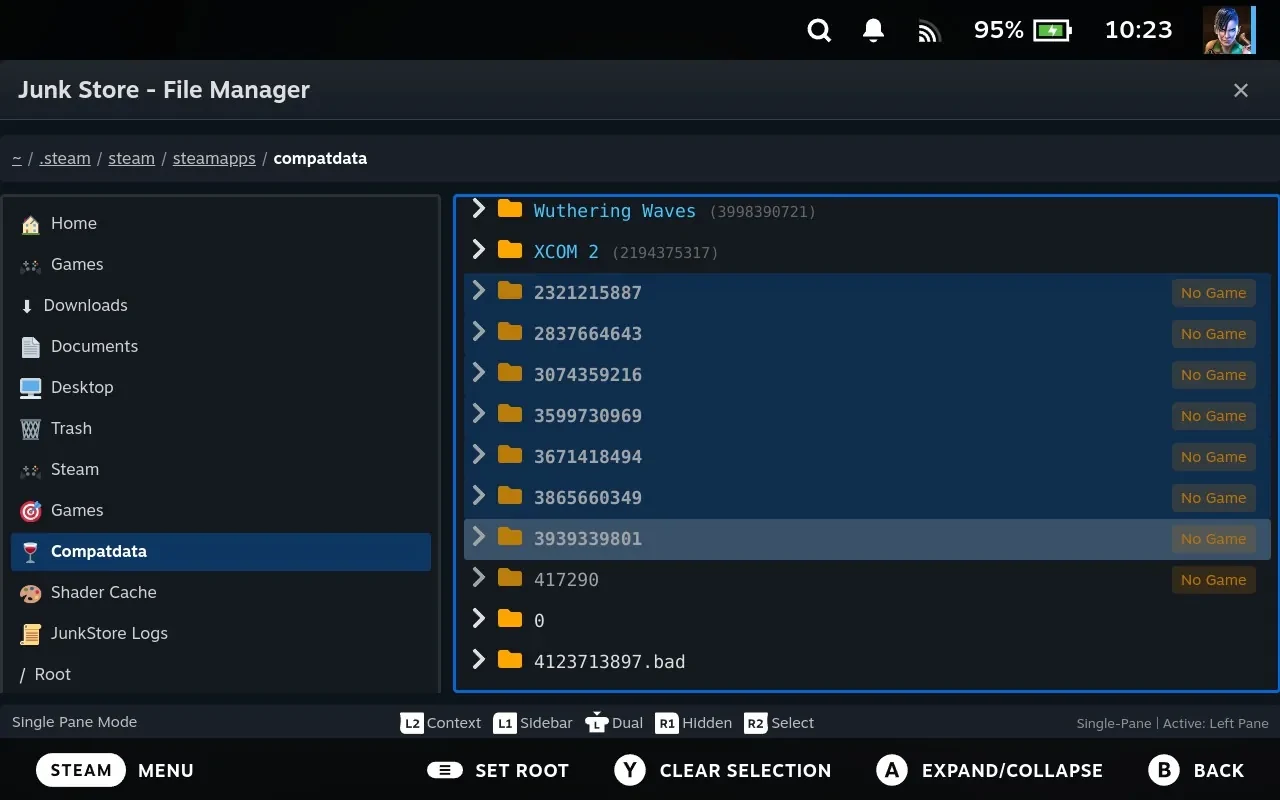The image size is (1280, 800).
Task: Click the battery status icon
Action: click(x=1052, y=31)
